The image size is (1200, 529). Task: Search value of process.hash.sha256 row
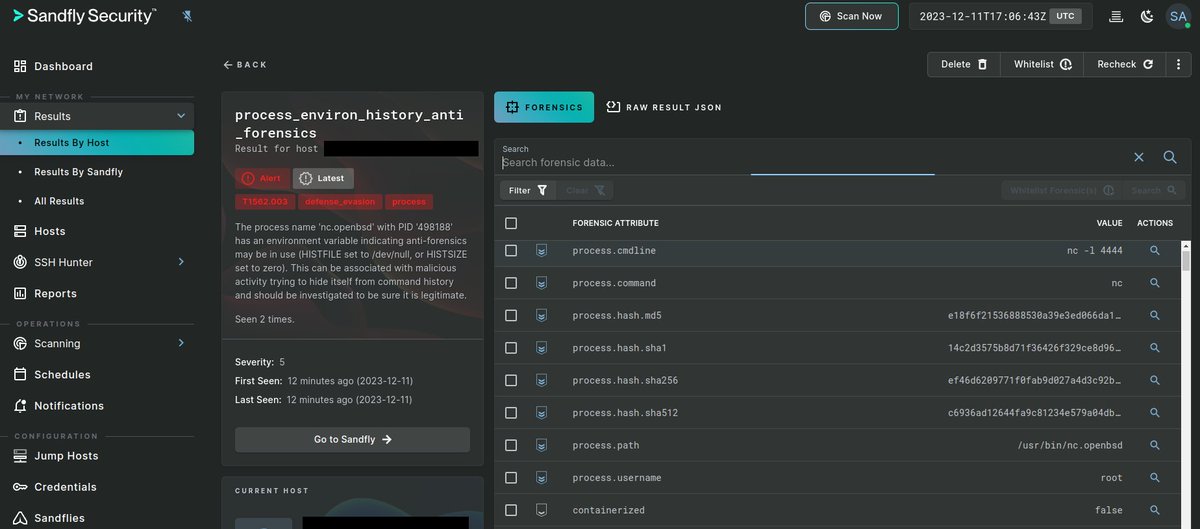tap(1154, 381)
